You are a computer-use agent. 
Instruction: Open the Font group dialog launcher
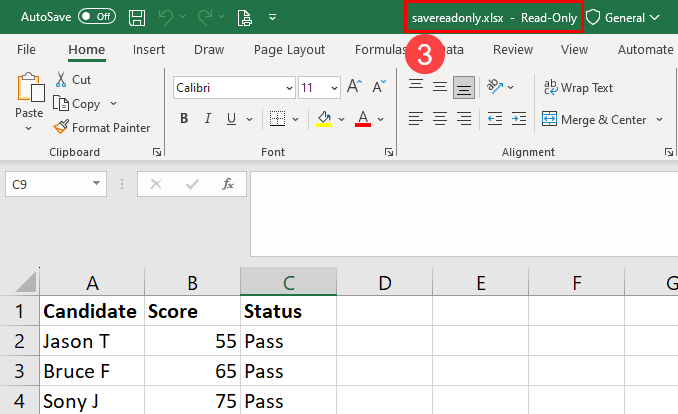[x=389, y=152]
